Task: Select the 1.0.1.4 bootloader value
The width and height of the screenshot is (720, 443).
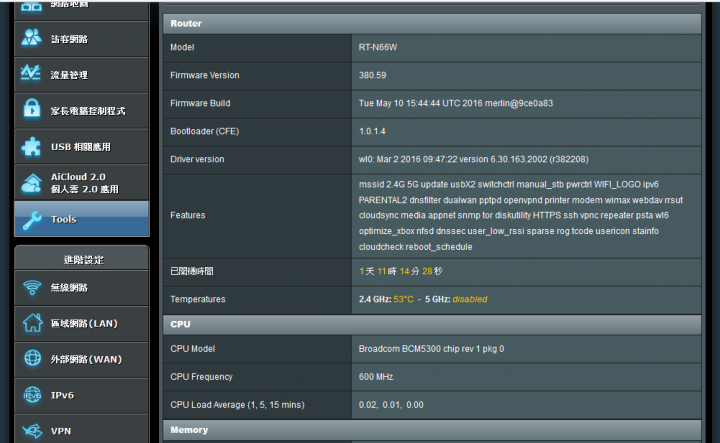Action: pos(372,131)
